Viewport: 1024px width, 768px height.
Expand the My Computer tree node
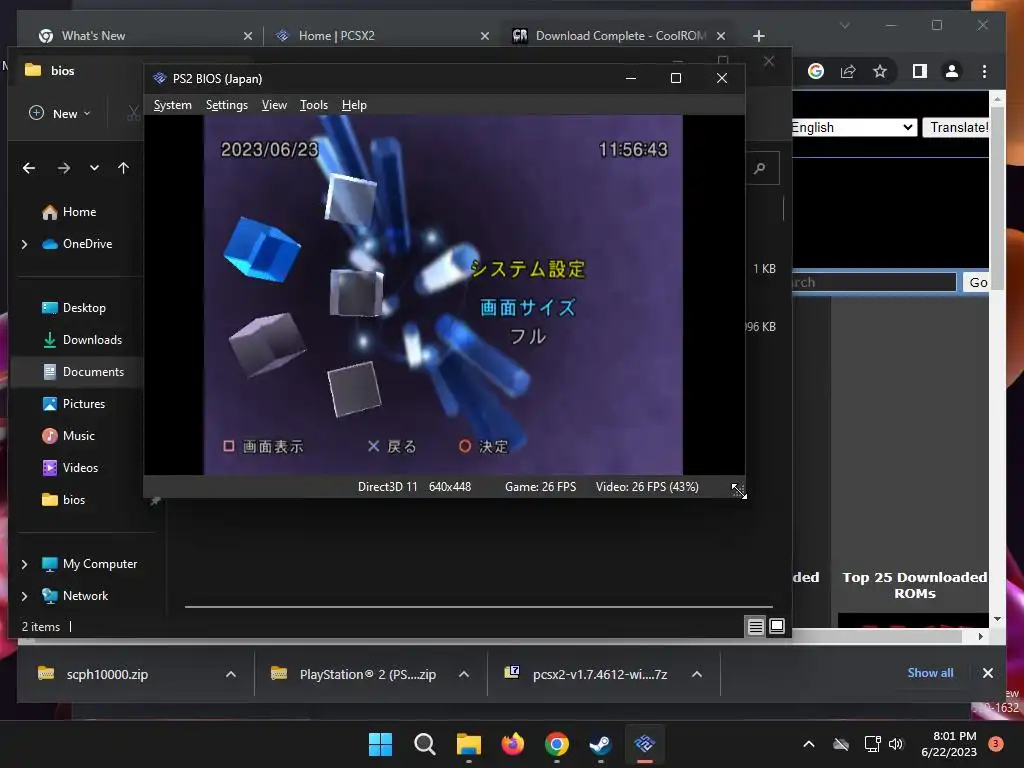pos(25,564)
